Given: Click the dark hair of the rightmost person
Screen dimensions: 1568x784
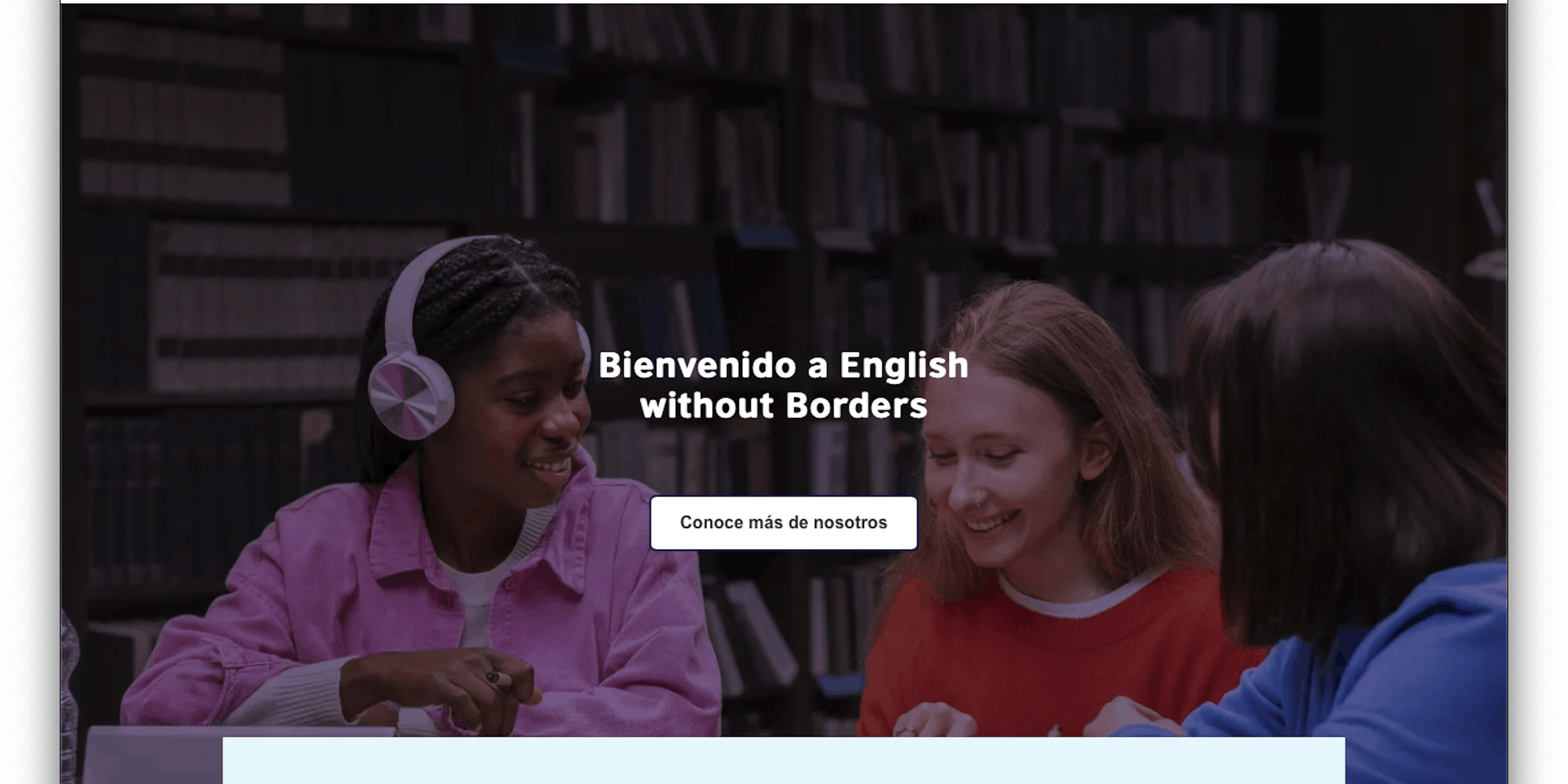Looking at the screenshot, I should [x=1339, y=396].
